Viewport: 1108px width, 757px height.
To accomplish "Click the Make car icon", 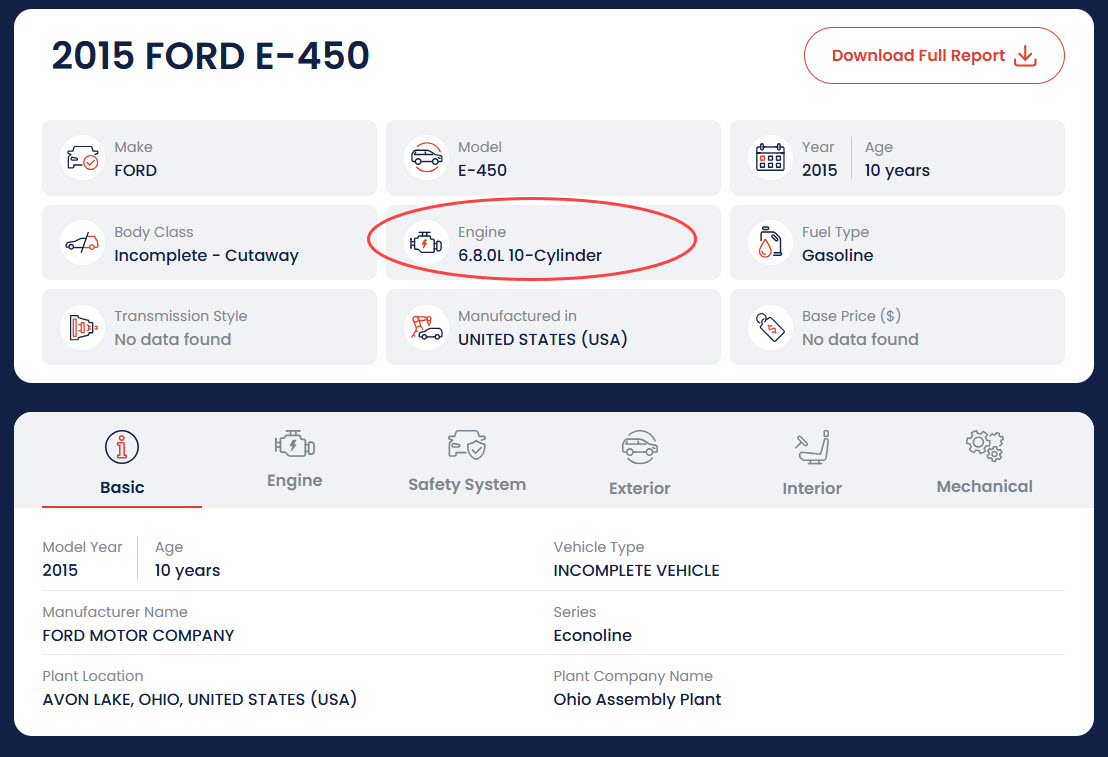I will (81, 159).
